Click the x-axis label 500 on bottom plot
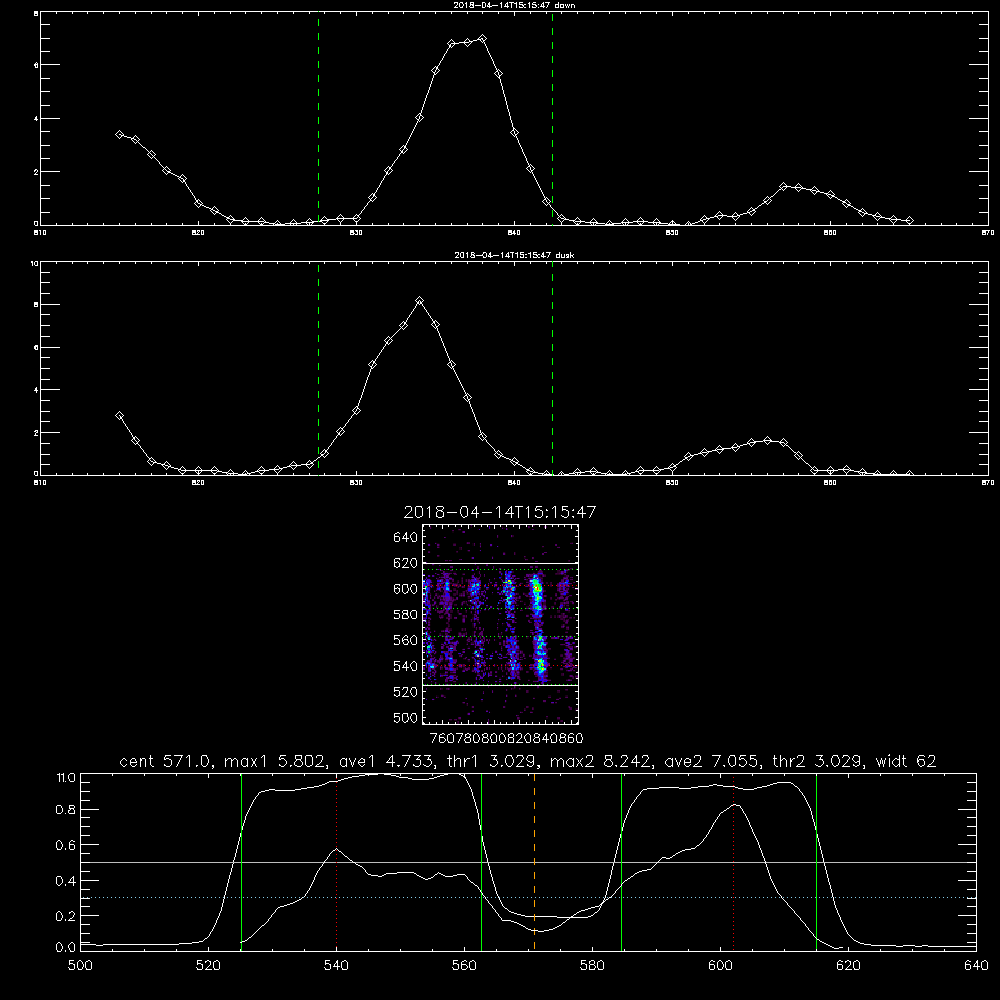The width and height of the screenshot is (1000, 1000). [x=80, y=966]
